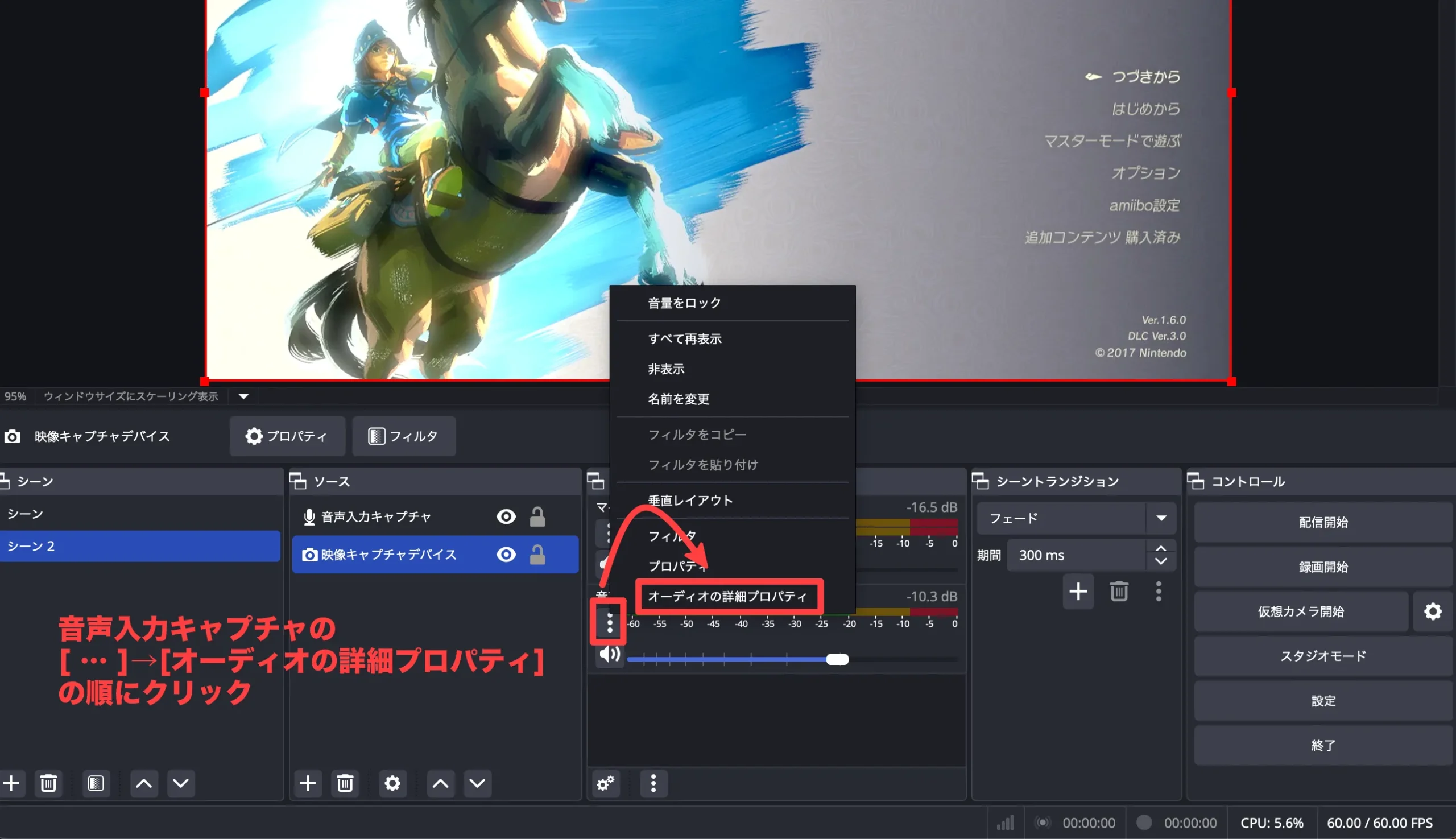Click 60.00 / 60.00 FPS status text

click(x=1379, y=823)
